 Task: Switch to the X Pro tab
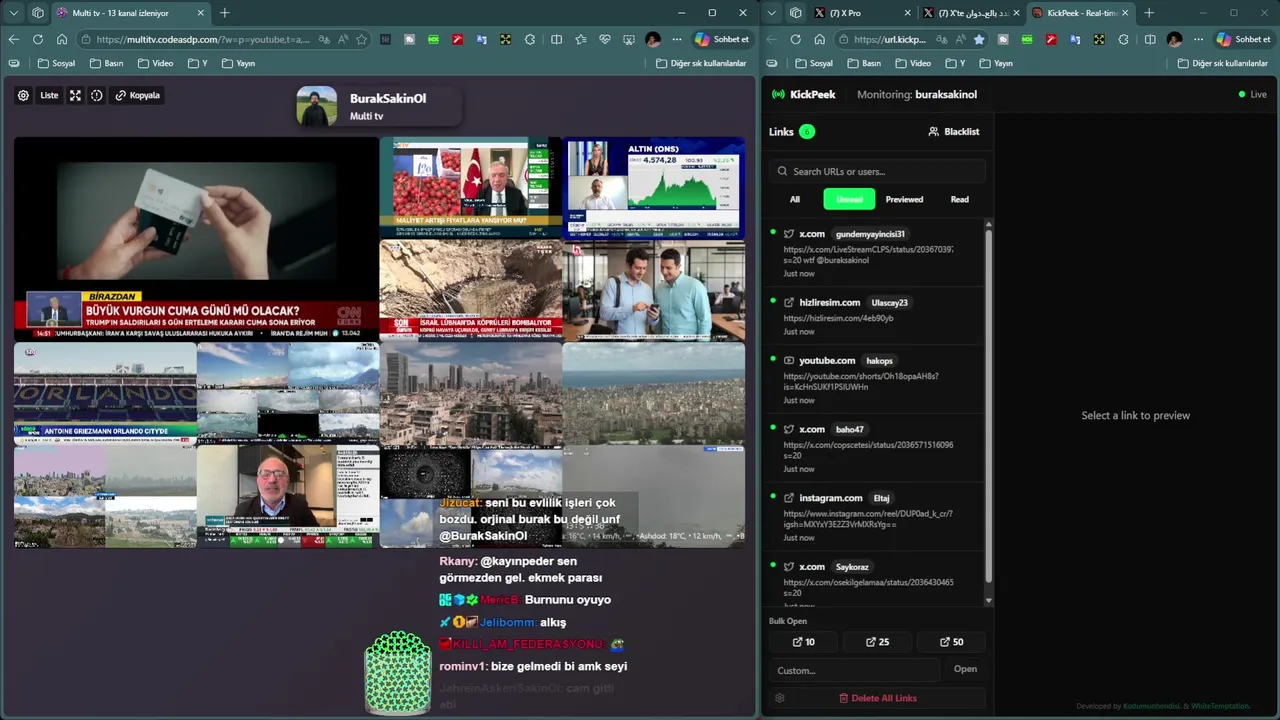coord(863,13)
